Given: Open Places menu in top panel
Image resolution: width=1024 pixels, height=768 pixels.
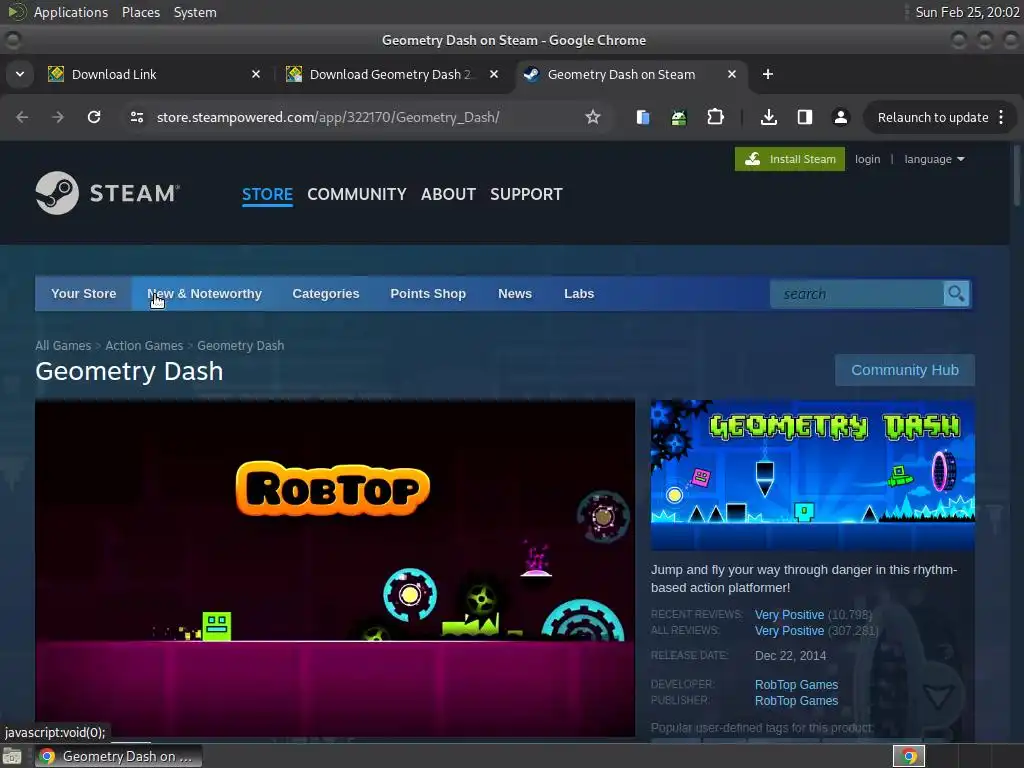Looking at the screenshot, I should coord(141,12).
